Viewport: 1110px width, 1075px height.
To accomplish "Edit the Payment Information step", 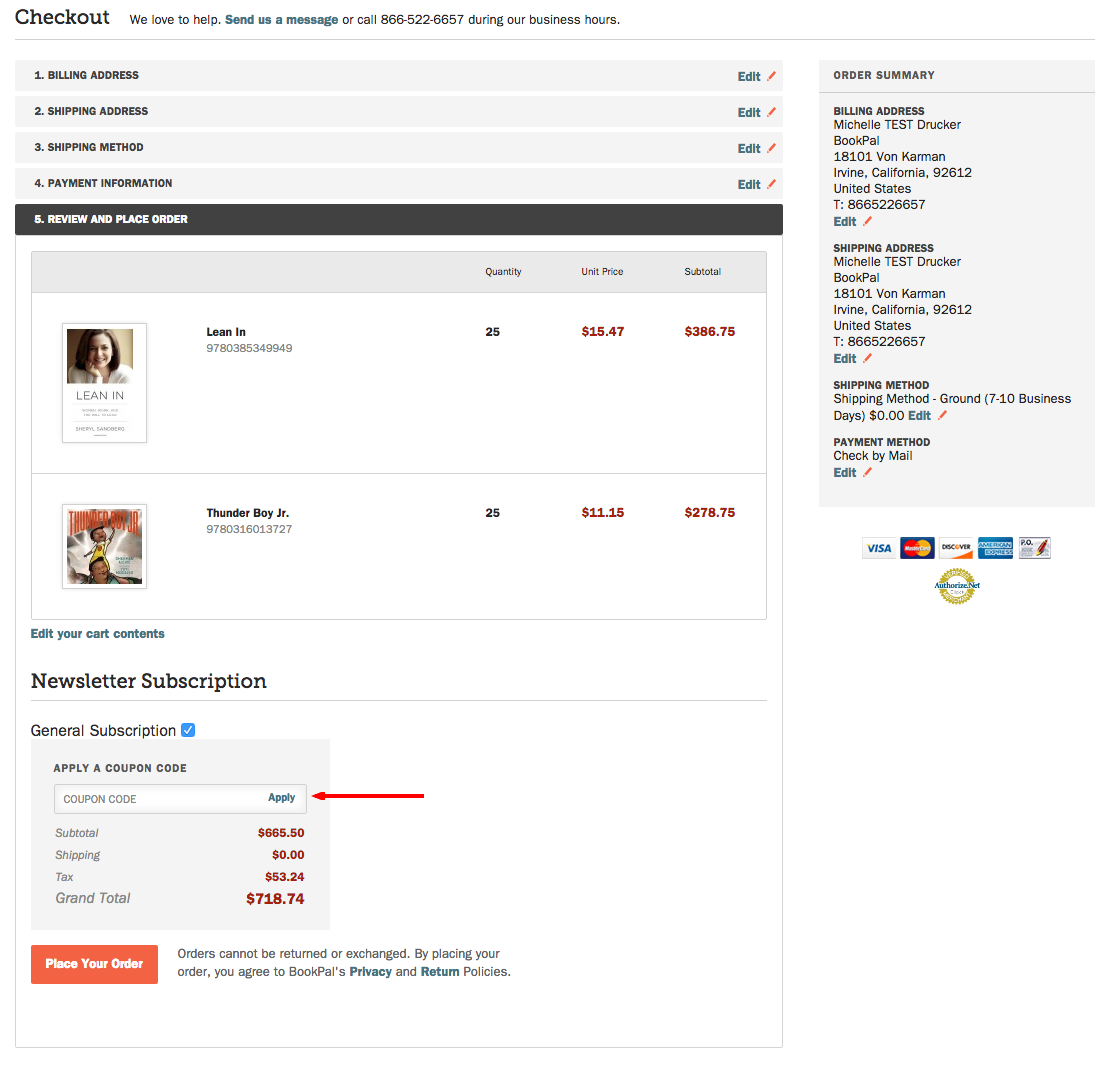I will click(x=749, y=185).
